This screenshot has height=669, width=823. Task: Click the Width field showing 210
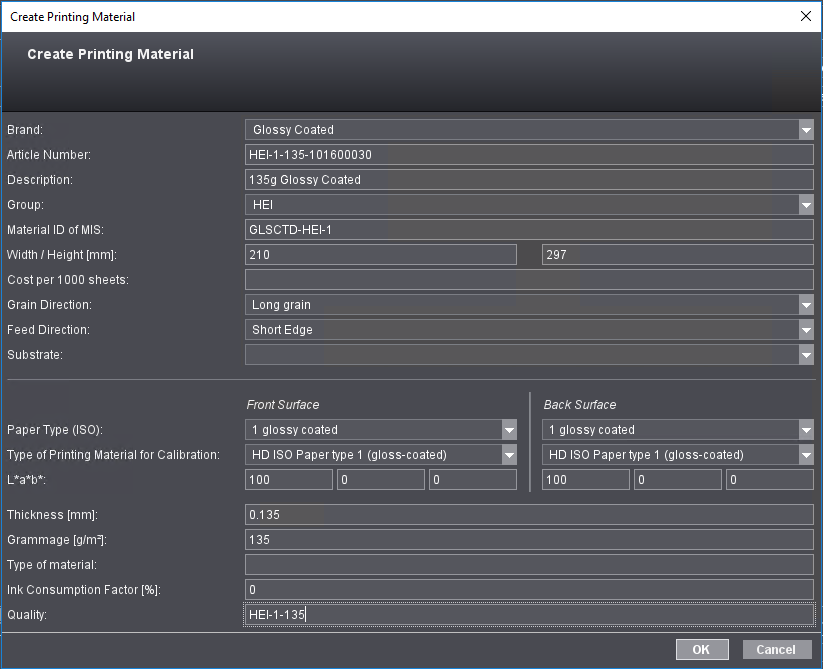[x=380, y=255]
